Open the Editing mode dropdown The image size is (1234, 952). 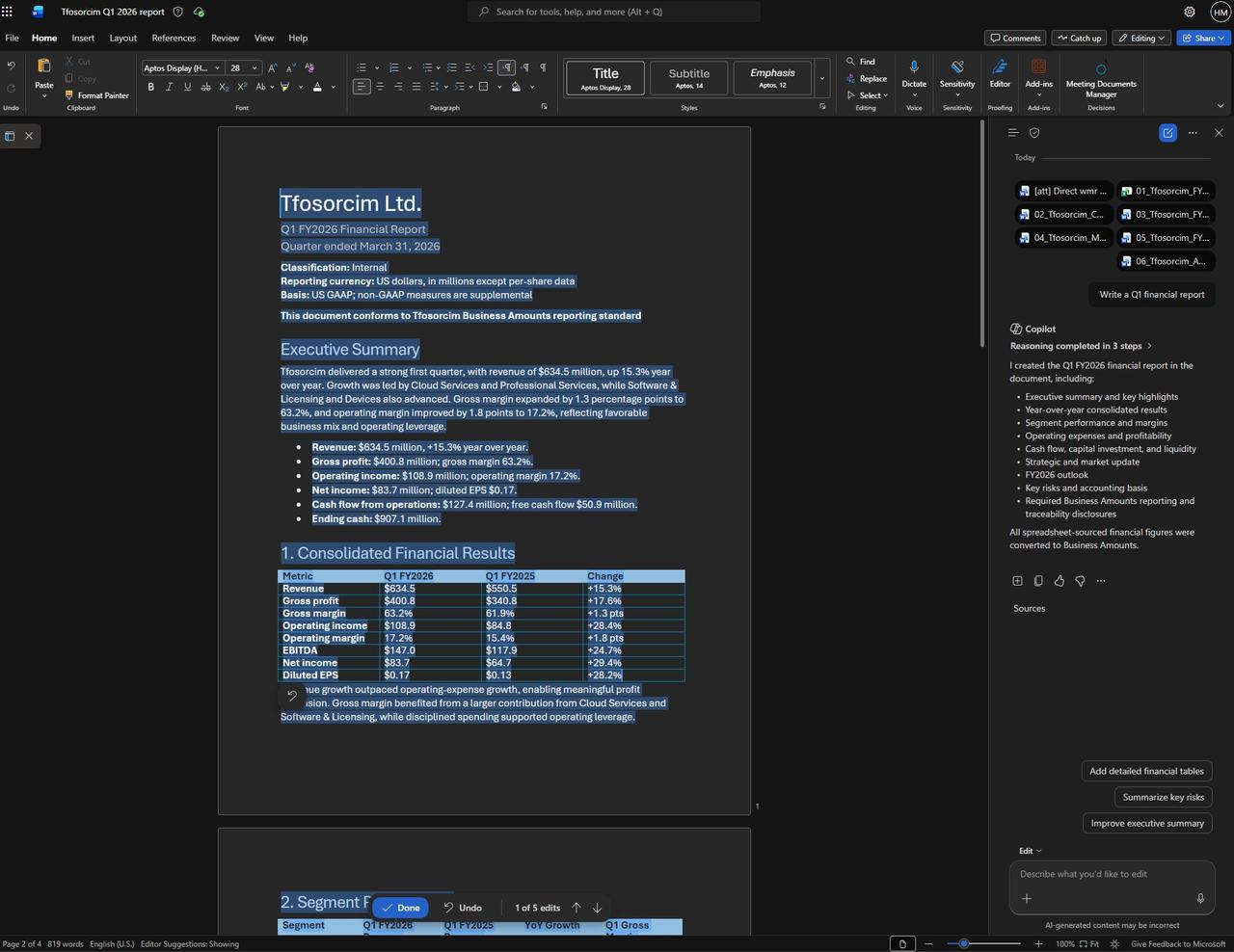[x=1141, y=38]
